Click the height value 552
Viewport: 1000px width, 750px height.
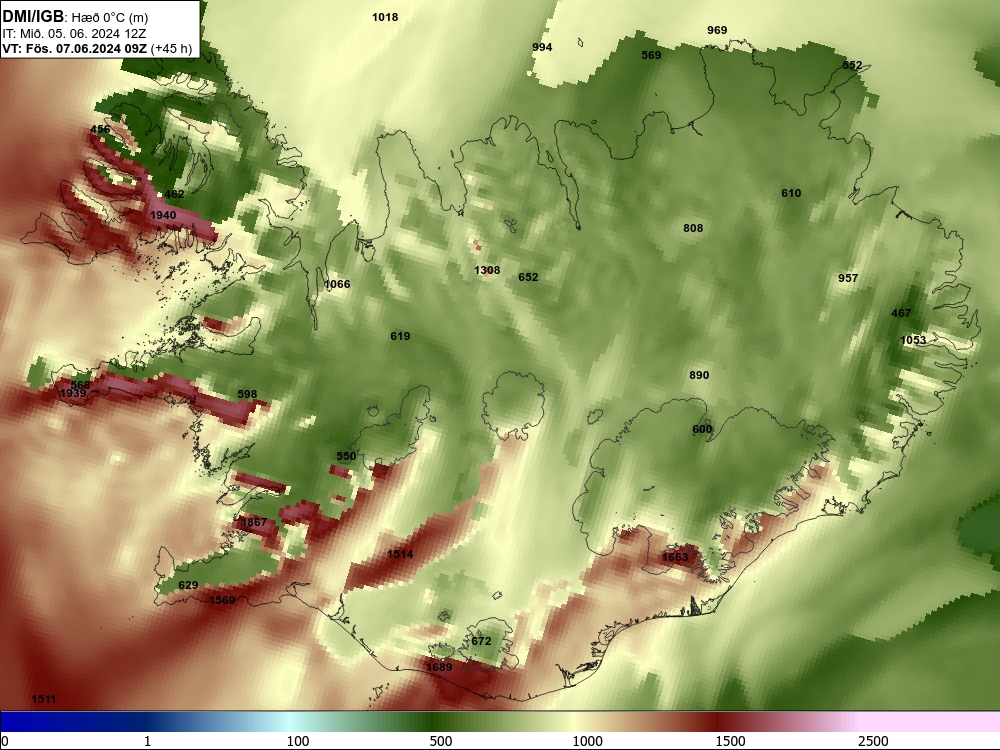coord(852,65)
